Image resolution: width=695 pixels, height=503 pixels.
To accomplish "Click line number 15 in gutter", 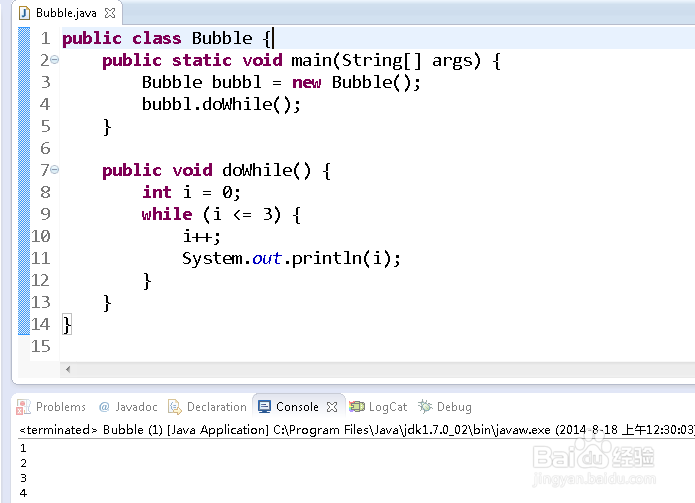I will point(40,346).
